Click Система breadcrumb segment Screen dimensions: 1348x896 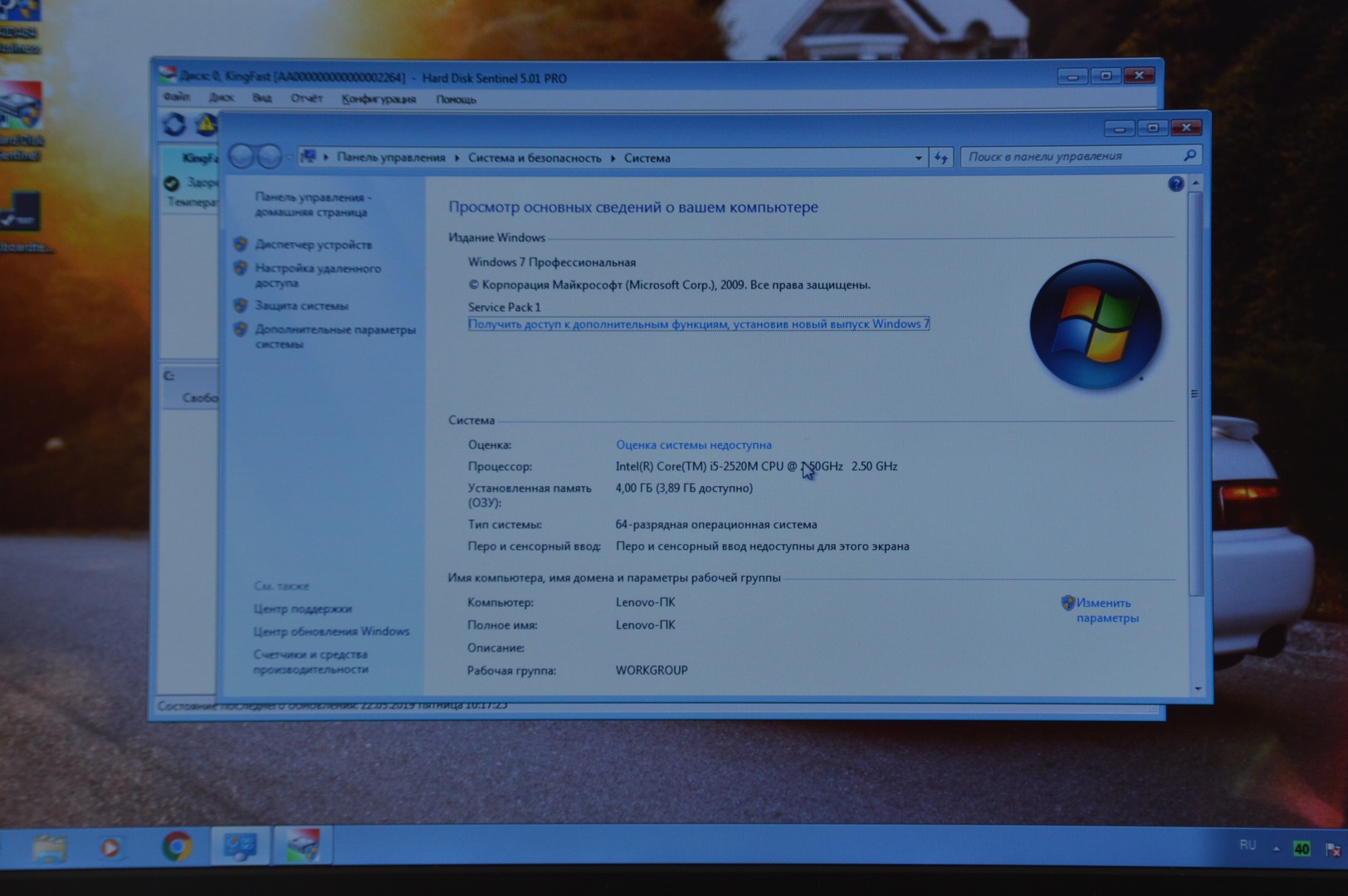[647, 158]
